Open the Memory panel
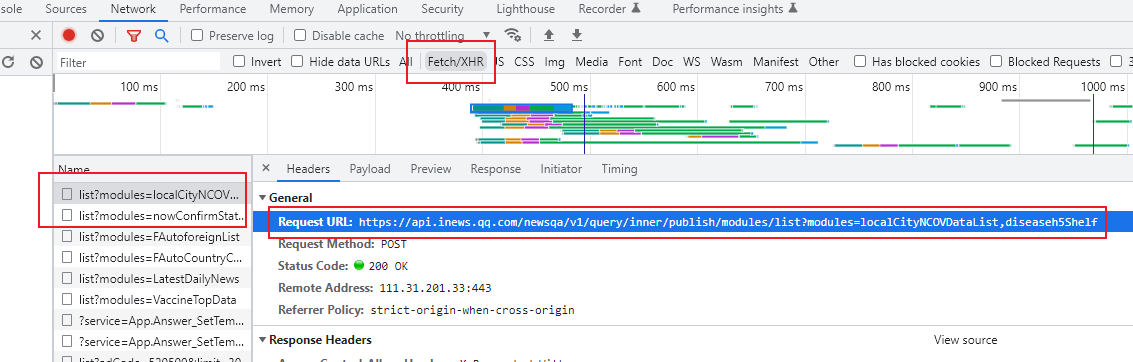The image size is (1133, 362). pyautogui.click(x=291, y=9)
